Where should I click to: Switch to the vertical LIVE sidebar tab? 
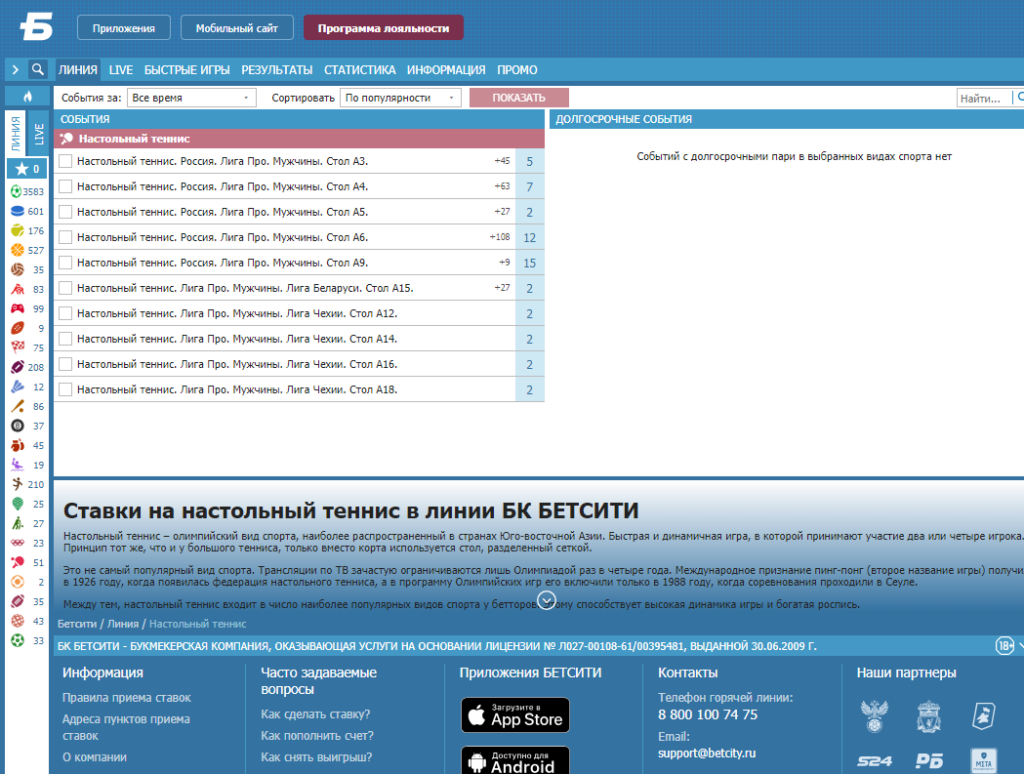pos(39,133)
